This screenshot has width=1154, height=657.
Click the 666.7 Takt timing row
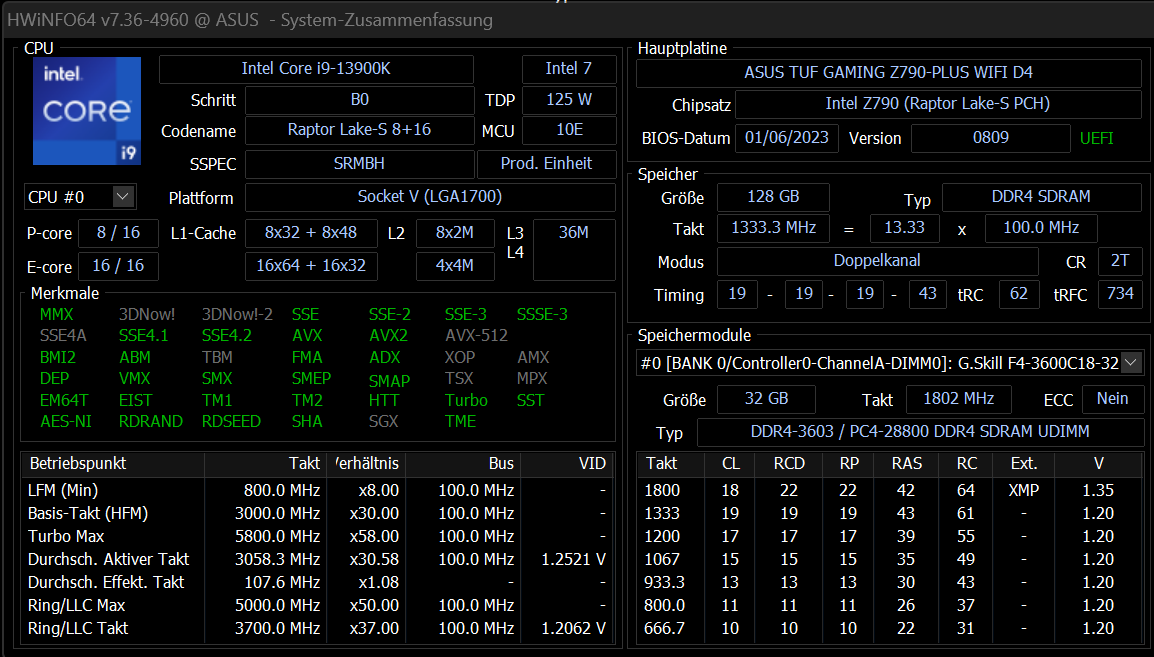(x=890, y=628)
